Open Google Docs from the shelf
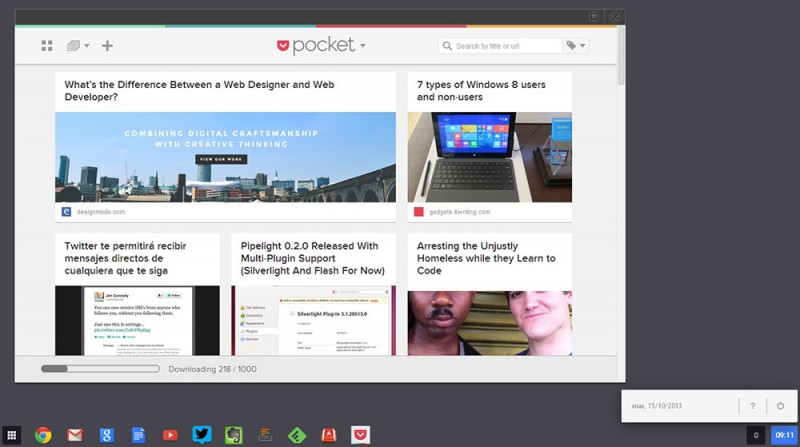The image size is (800, 447). [138, 435]
